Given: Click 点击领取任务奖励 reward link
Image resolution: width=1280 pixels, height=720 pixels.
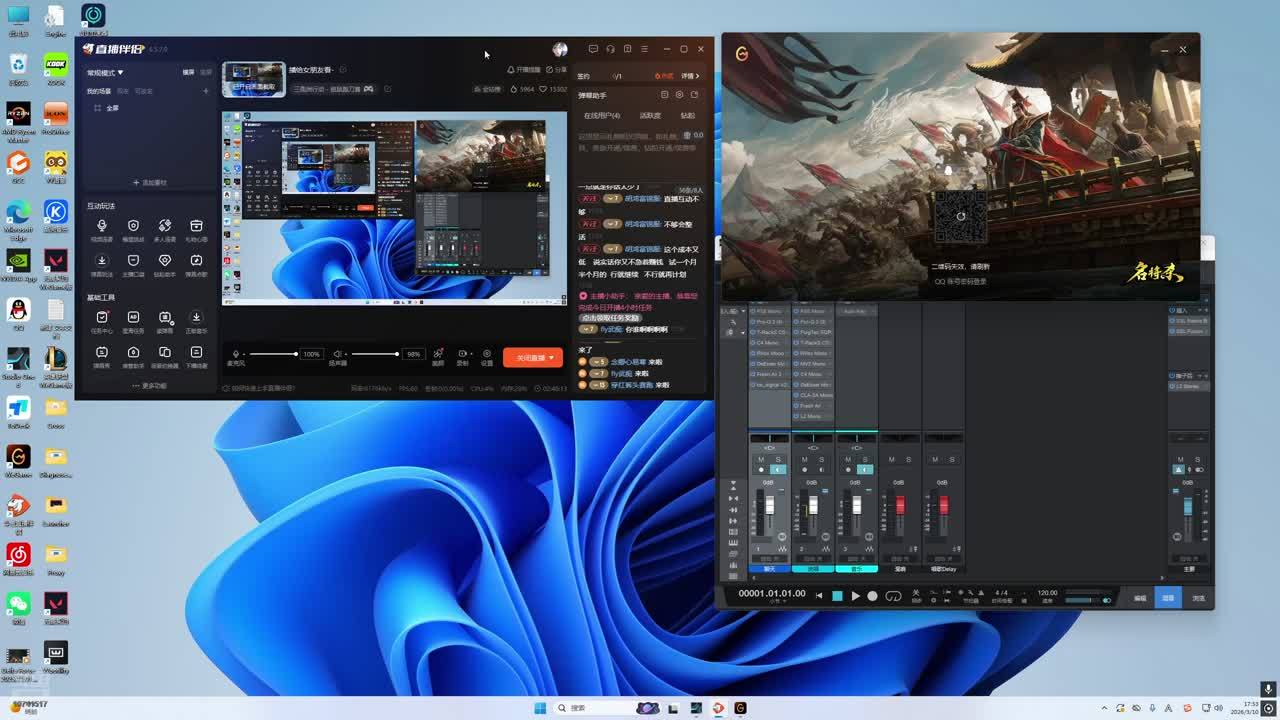Looking at the screenshot, I should point(611,318).
